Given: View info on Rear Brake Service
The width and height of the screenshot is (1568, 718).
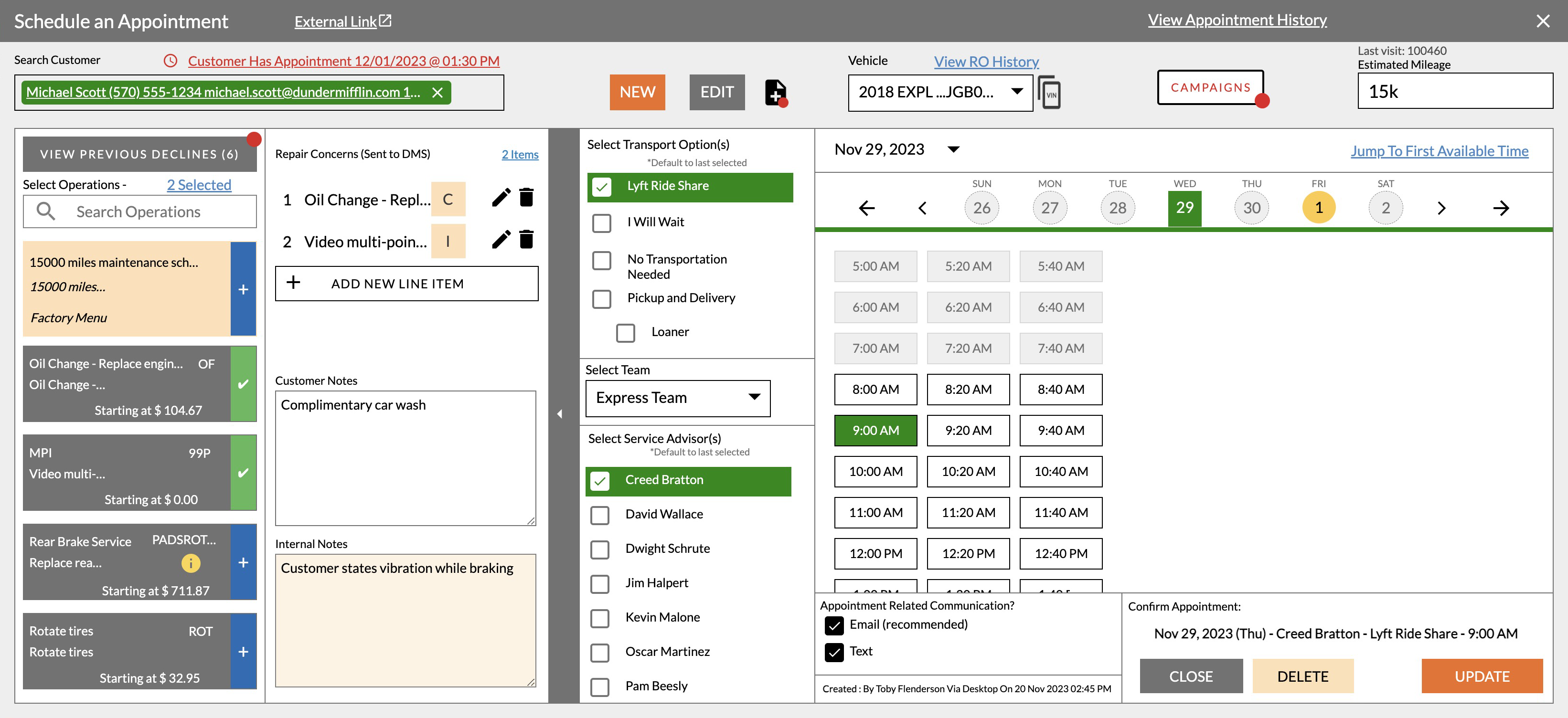Looking at the screenshot, I should pos(191,563).
